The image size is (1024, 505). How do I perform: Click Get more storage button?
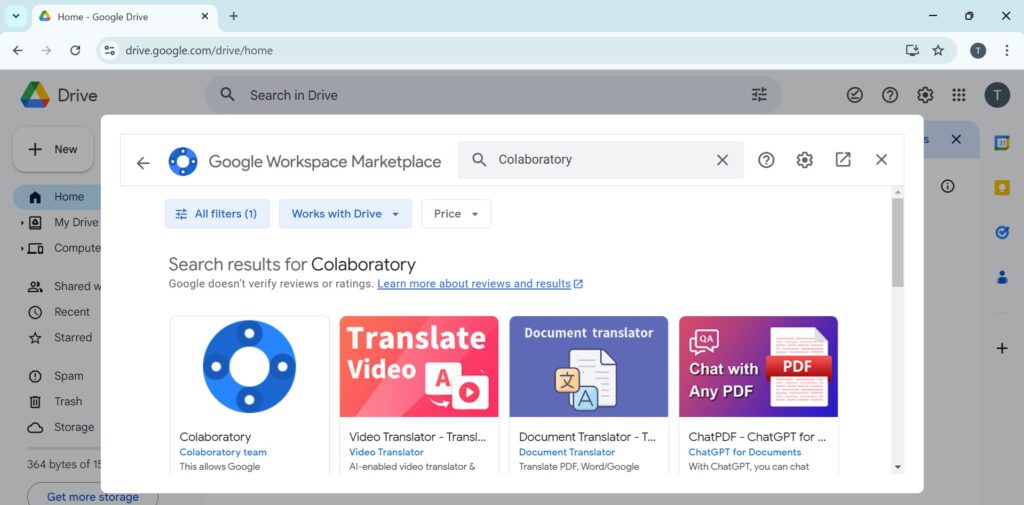92,497
